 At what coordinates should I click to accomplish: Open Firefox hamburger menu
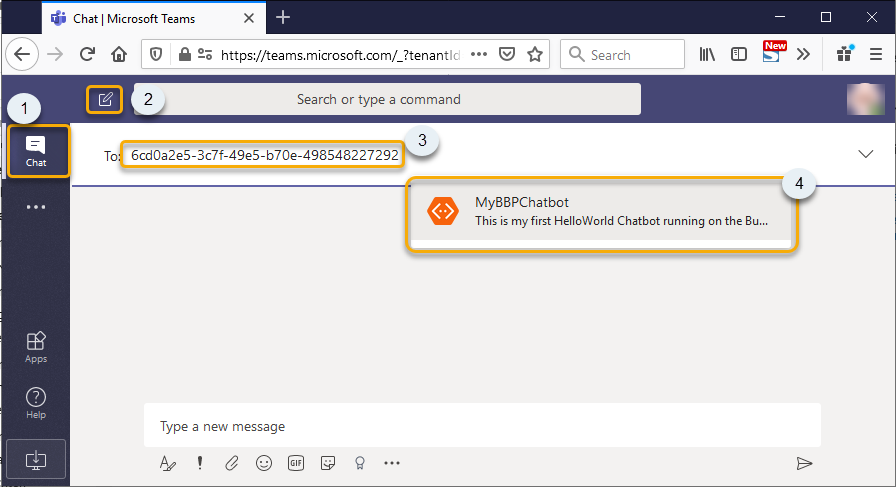[x=876, y=54]
